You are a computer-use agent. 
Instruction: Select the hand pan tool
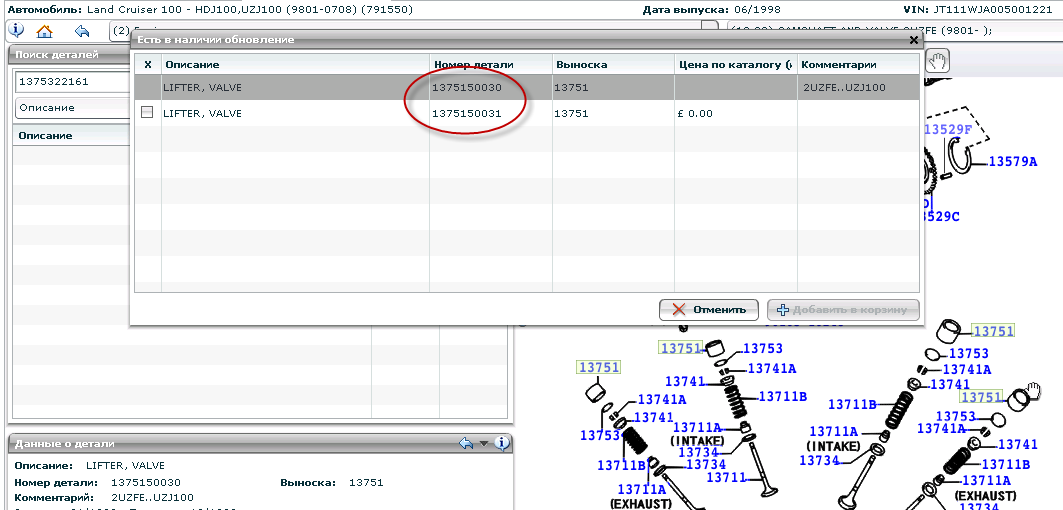pyautogui.click(x=938, y=61)
